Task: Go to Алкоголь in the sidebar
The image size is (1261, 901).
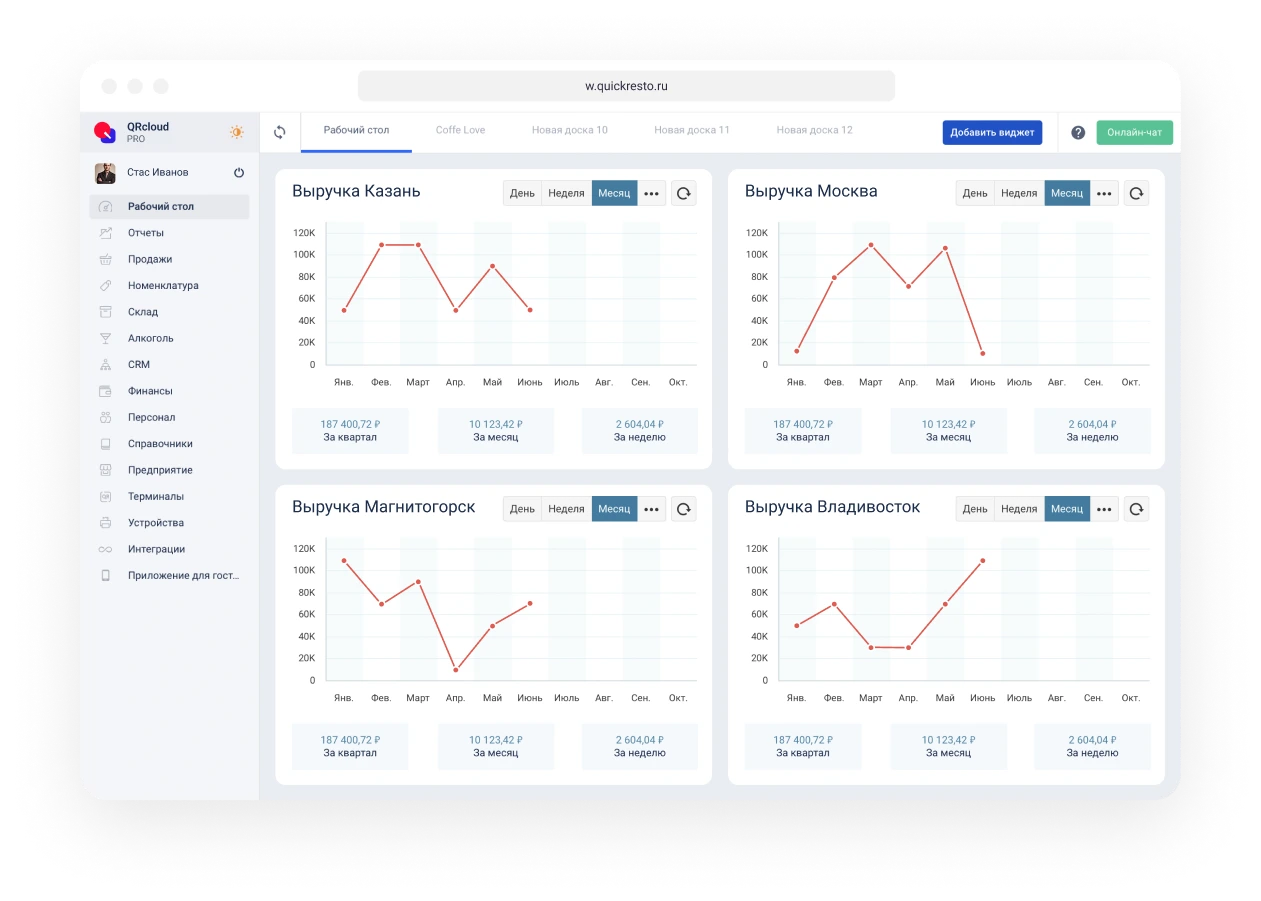Action: pos(150,338)
